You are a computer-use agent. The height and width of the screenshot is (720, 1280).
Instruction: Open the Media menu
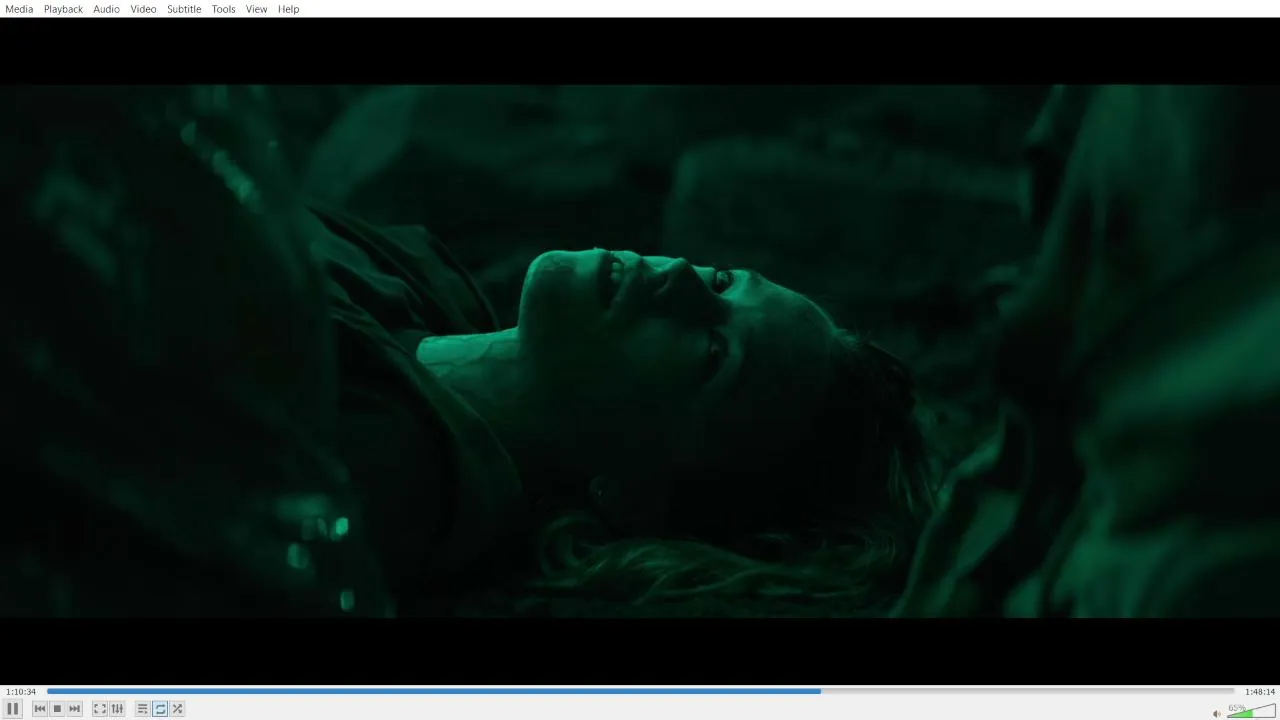pos(19,9)
